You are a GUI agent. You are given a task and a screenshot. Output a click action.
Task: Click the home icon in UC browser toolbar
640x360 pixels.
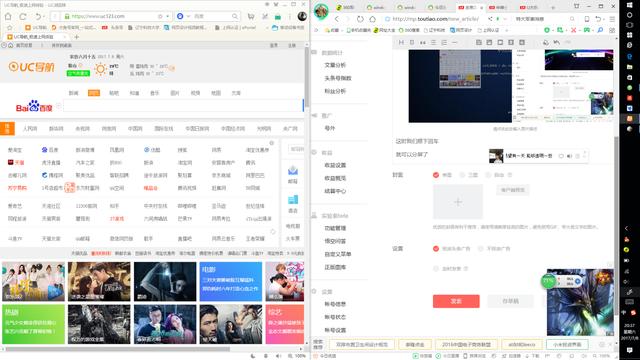[8, 16]
